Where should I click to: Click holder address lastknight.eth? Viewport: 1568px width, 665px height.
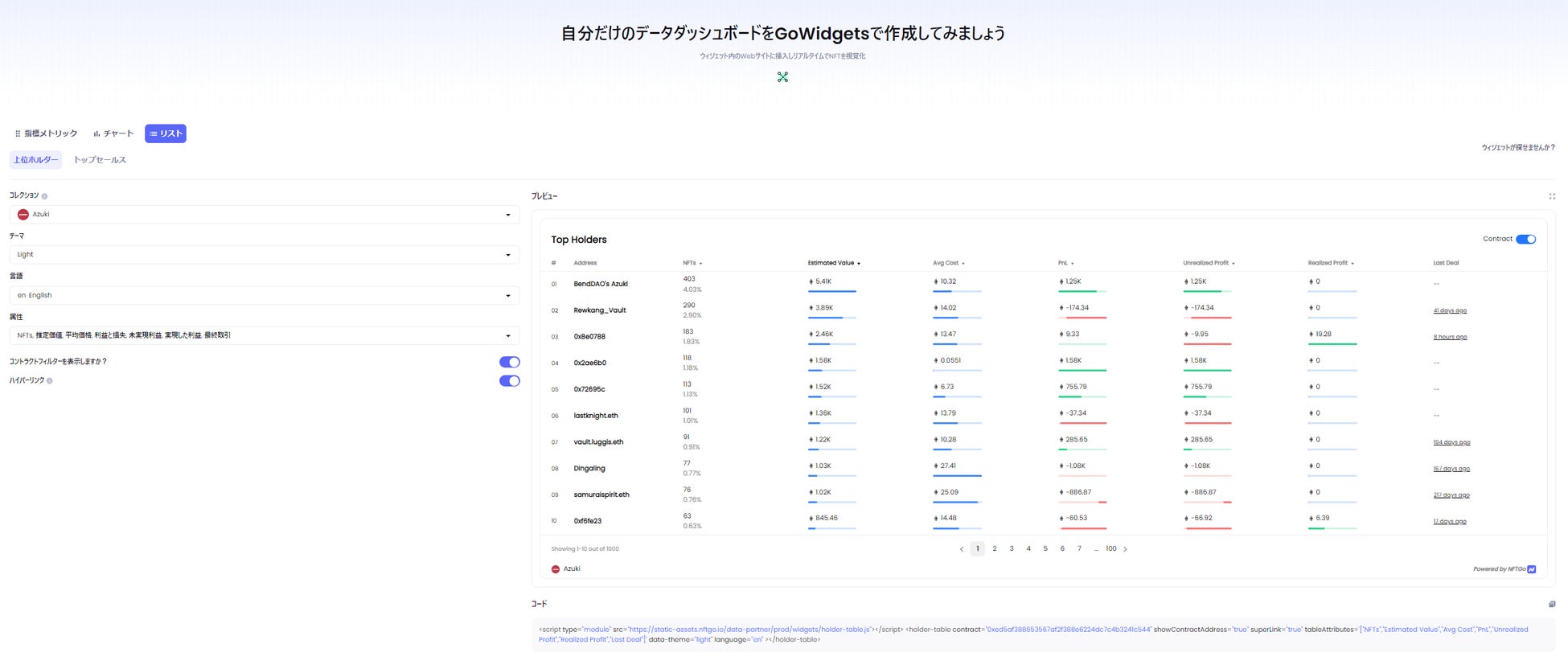click(x=596, y=416)
